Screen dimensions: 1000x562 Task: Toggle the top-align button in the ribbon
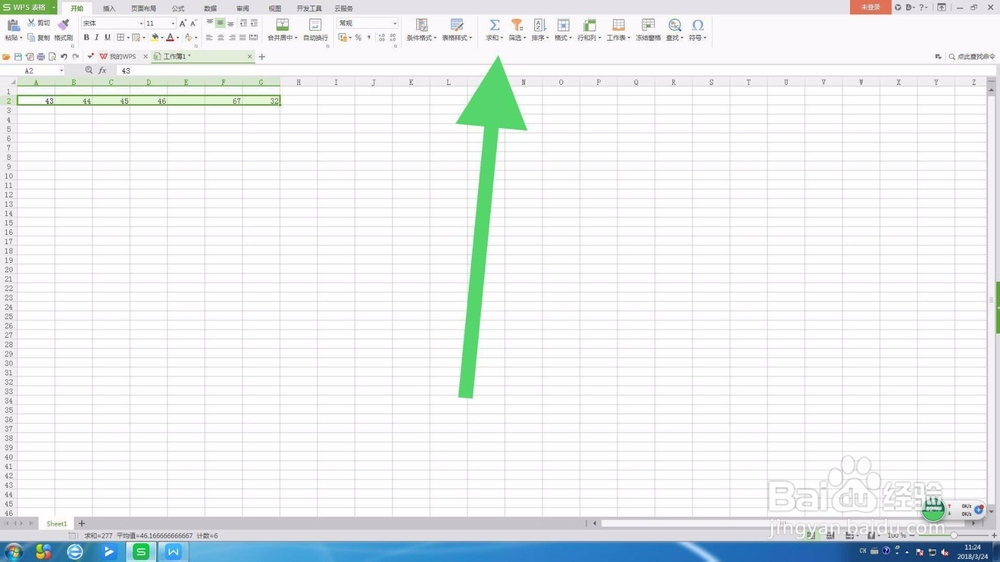point(209,23)
